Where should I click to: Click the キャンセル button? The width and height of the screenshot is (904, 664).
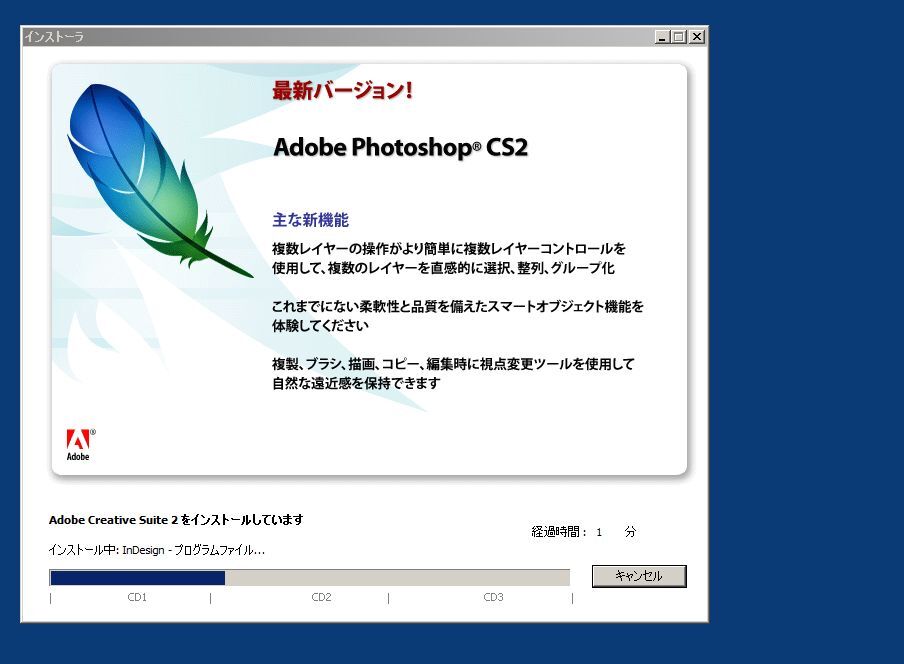click(x=639, y=576)
